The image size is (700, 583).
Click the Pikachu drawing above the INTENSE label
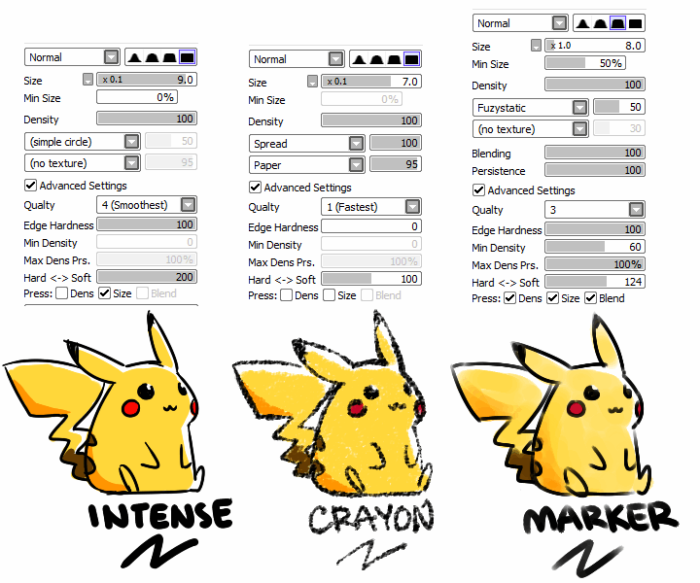tap(105, 404)
